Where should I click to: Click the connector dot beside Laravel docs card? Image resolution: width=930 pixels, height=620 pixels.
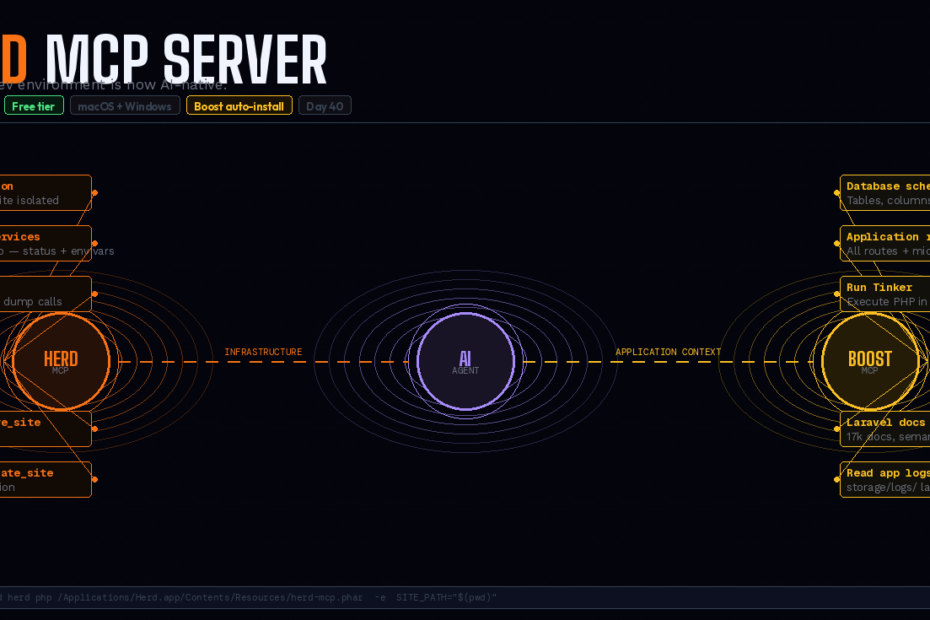[x=838, y=429]
